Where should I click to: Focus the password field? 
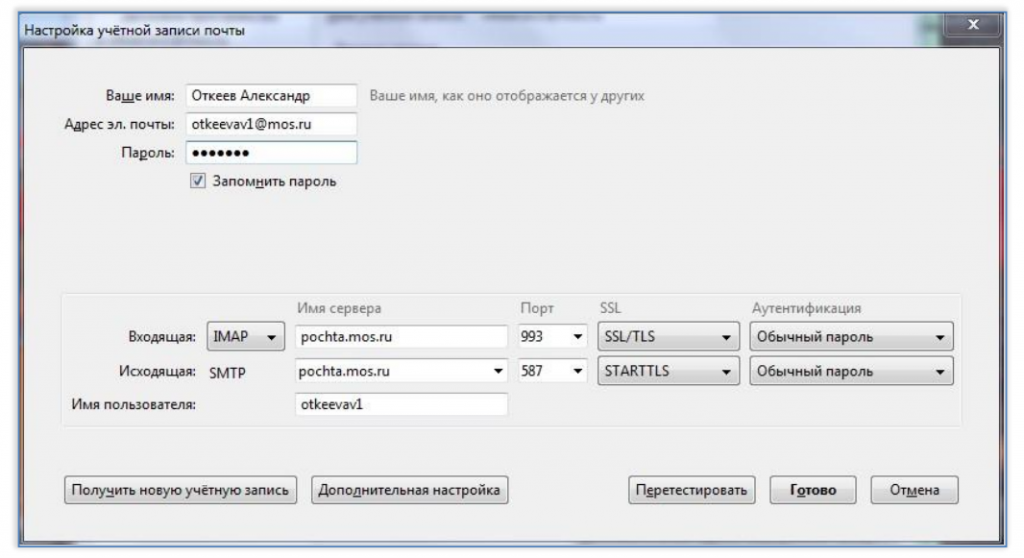(x=271, y=153)
